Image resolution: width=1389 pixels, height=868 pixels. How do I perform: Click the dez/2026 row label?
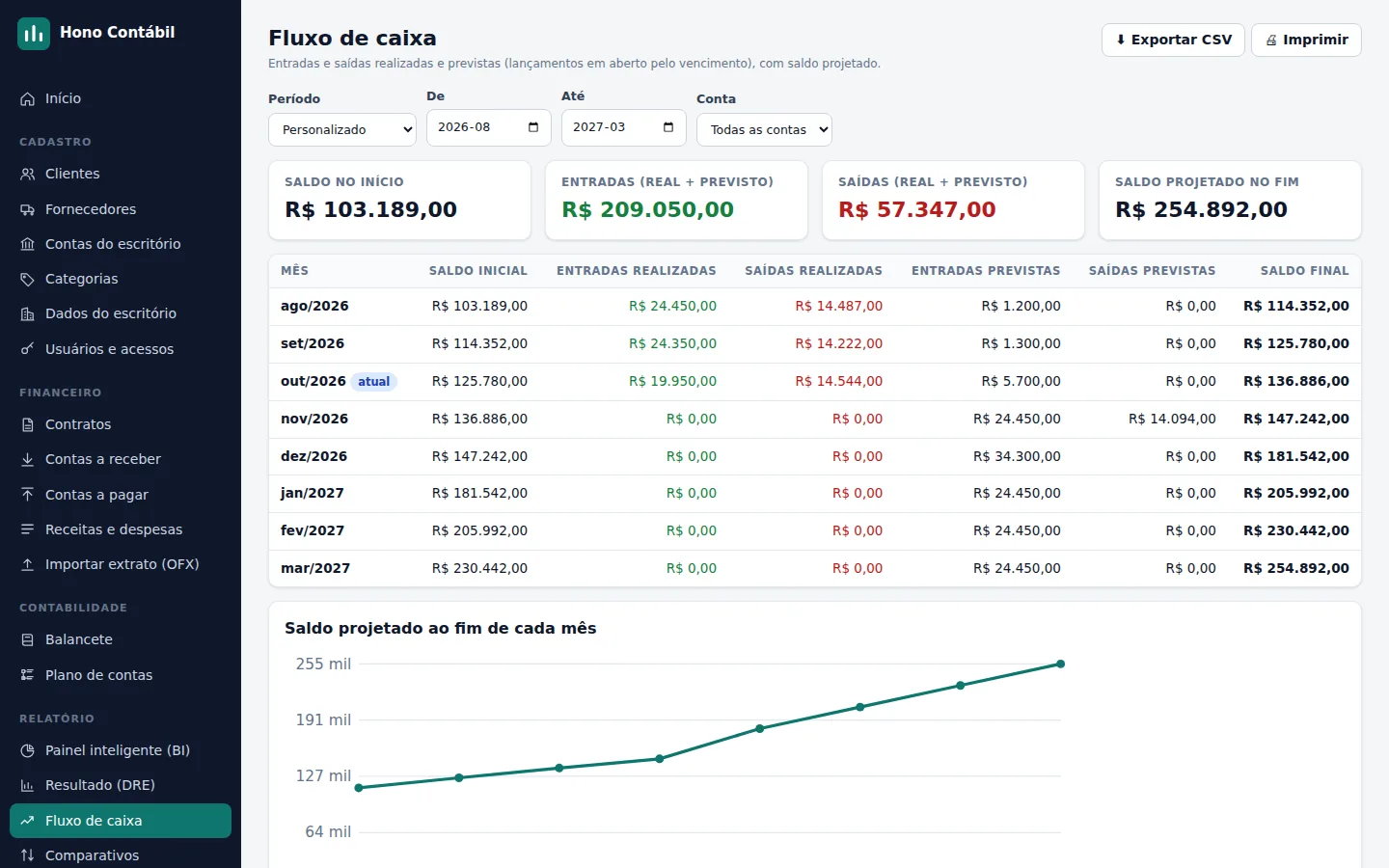(x=313, y=456)
